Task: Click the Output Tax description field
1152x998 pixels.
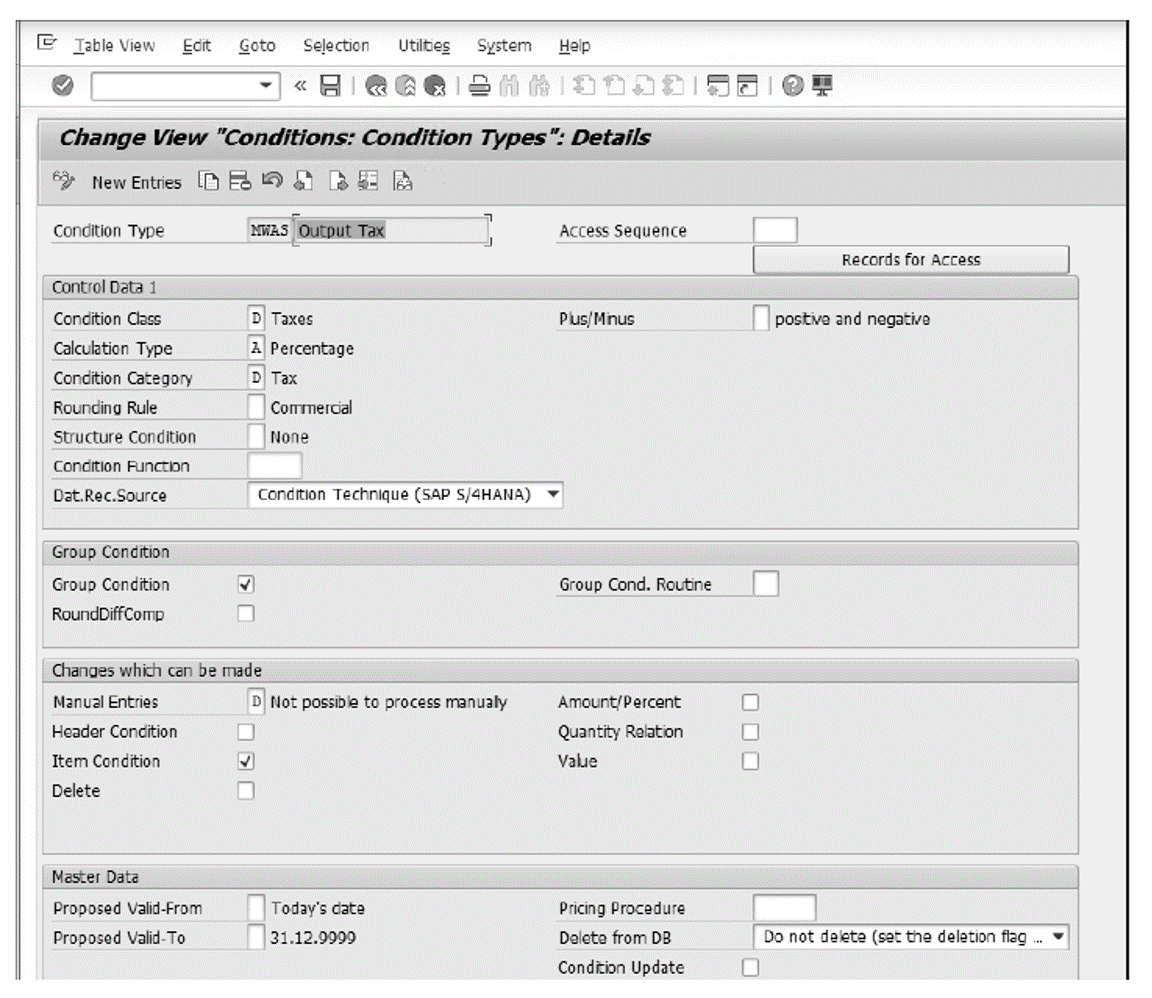Action: [391, 231]
